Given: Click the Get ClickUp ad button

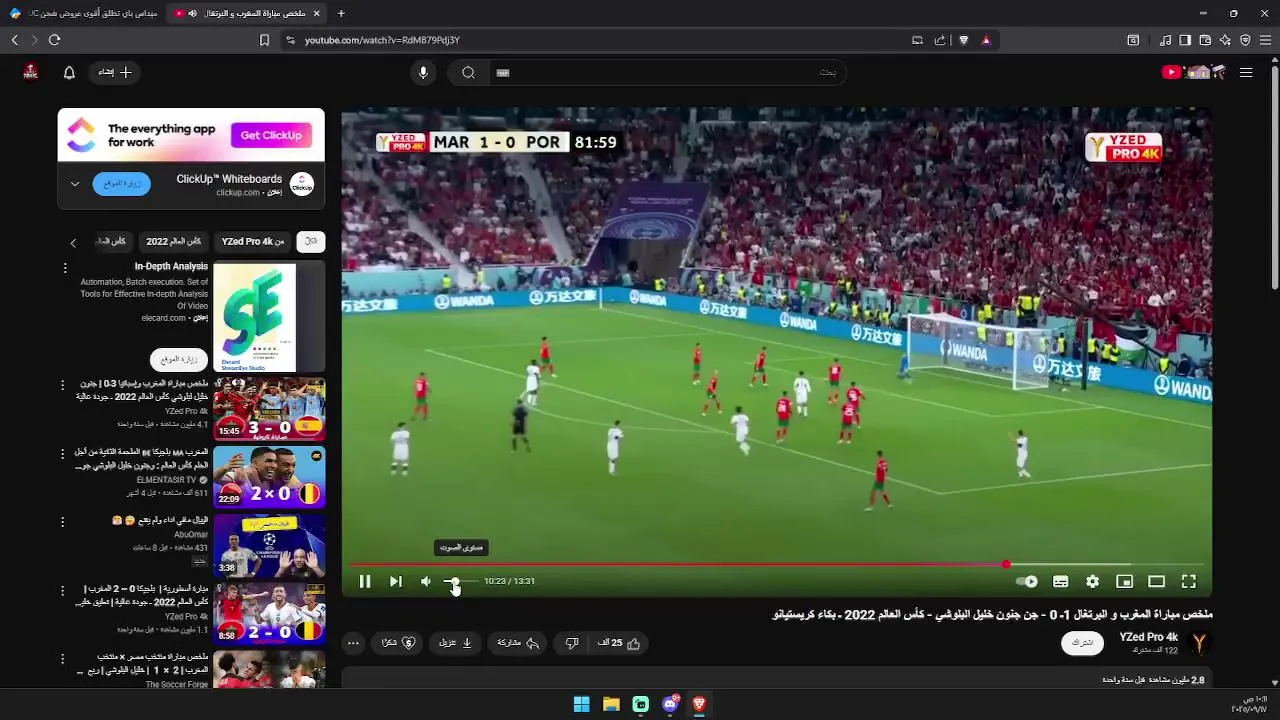Looking at the screenshot, I should 271,135.
